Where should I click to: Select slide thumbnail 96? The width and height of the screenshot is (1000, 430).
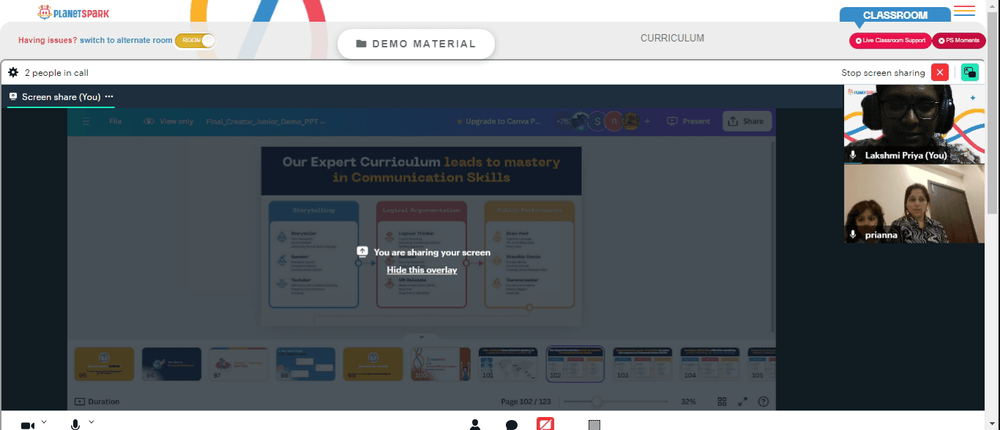tap(172, 364)
